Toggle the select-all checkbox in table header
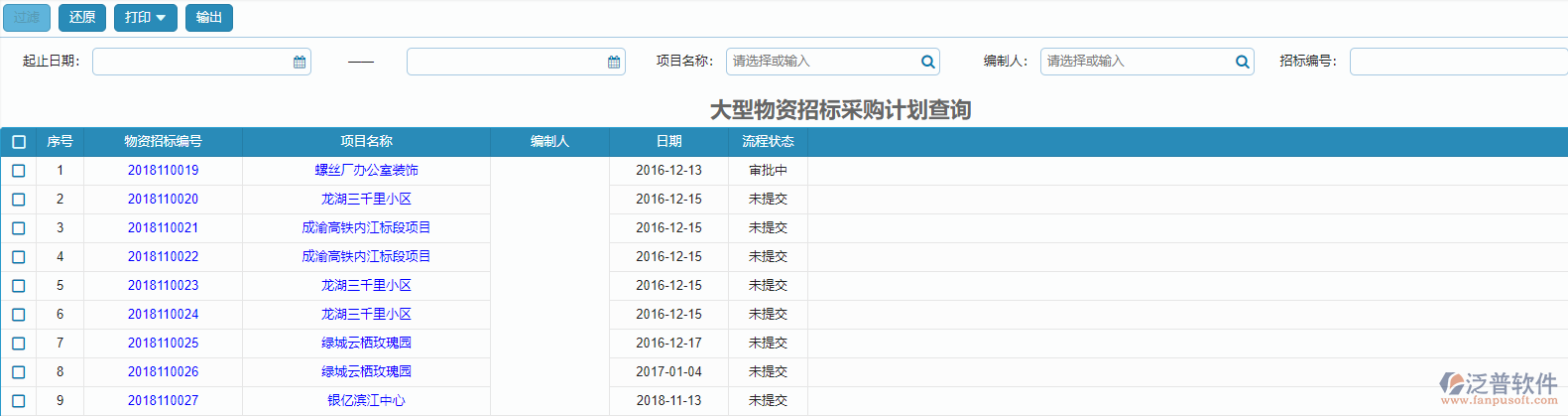Image resolution: width=1568 pixels, height=416 pixels. tap(19, 142)
